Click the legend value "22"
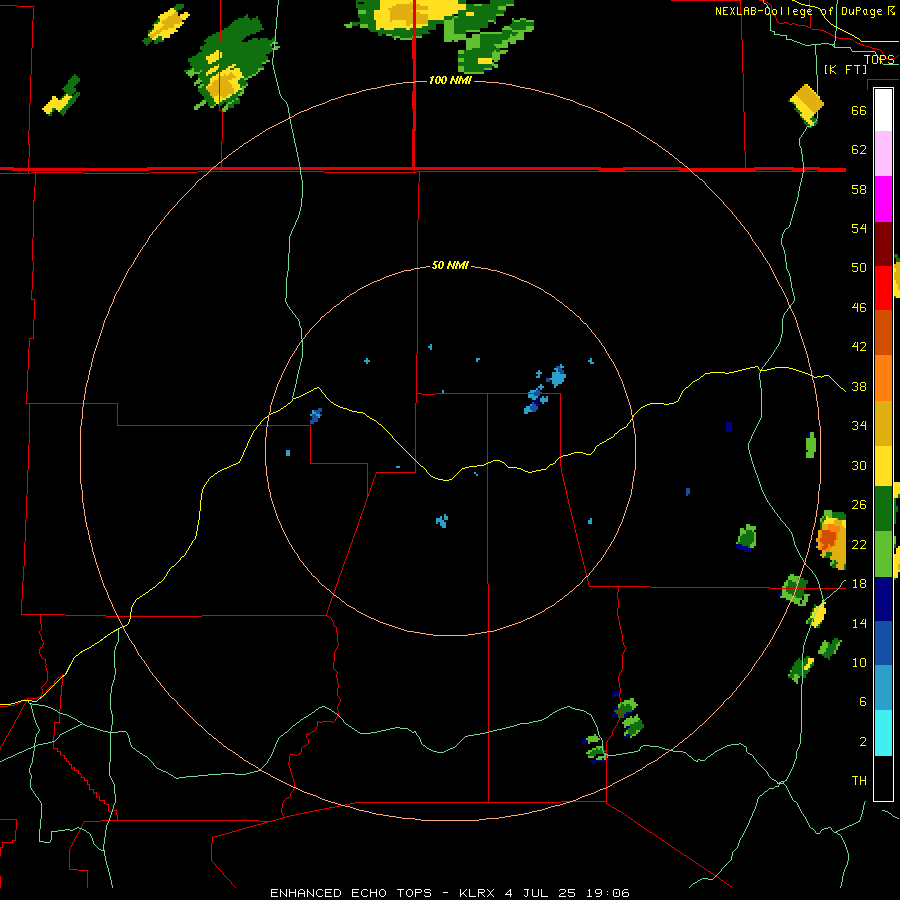The width and height of the screenshot is (900, 900). click(859, 545)
